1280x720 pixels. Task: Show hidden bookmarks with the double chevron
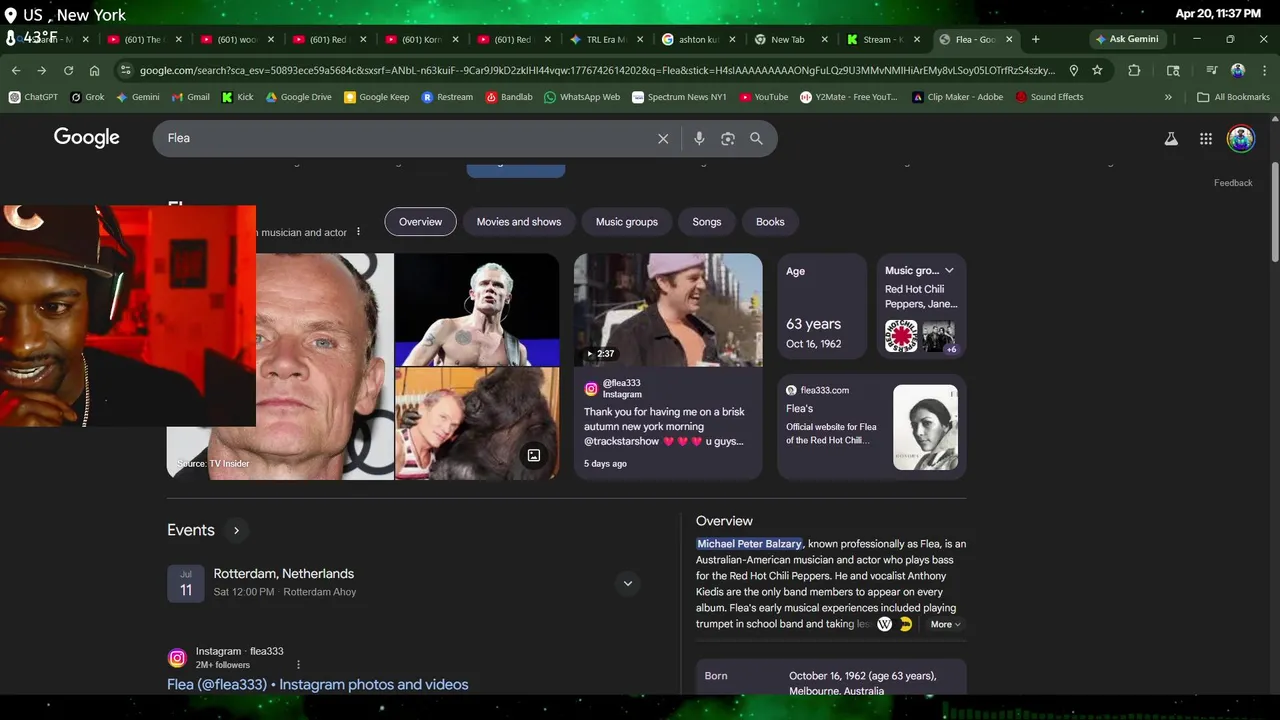[1168, 97]
